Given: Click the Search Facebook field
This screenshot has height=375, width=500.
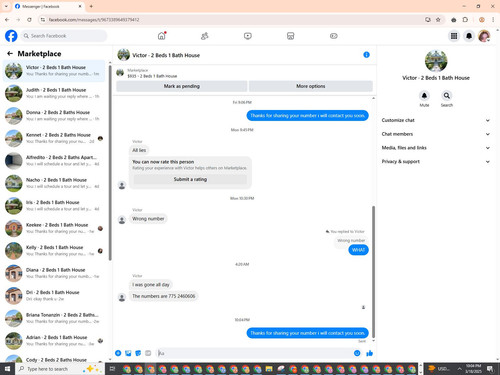Looking at the screenshot, I should [x=64, y=36].
